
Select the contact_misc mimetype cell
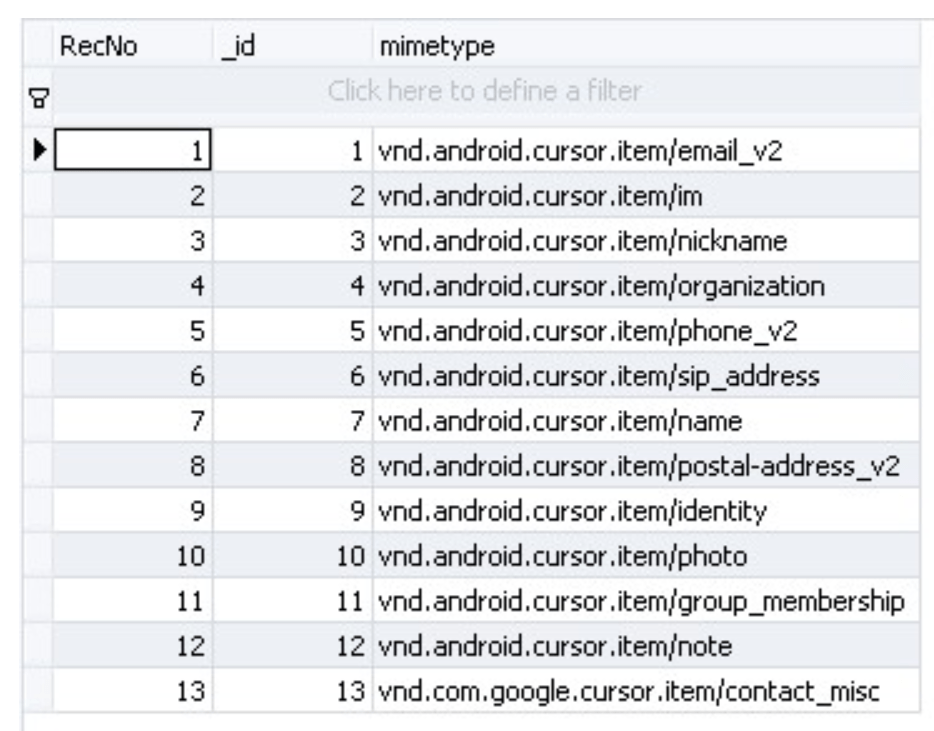pos(647,690)
